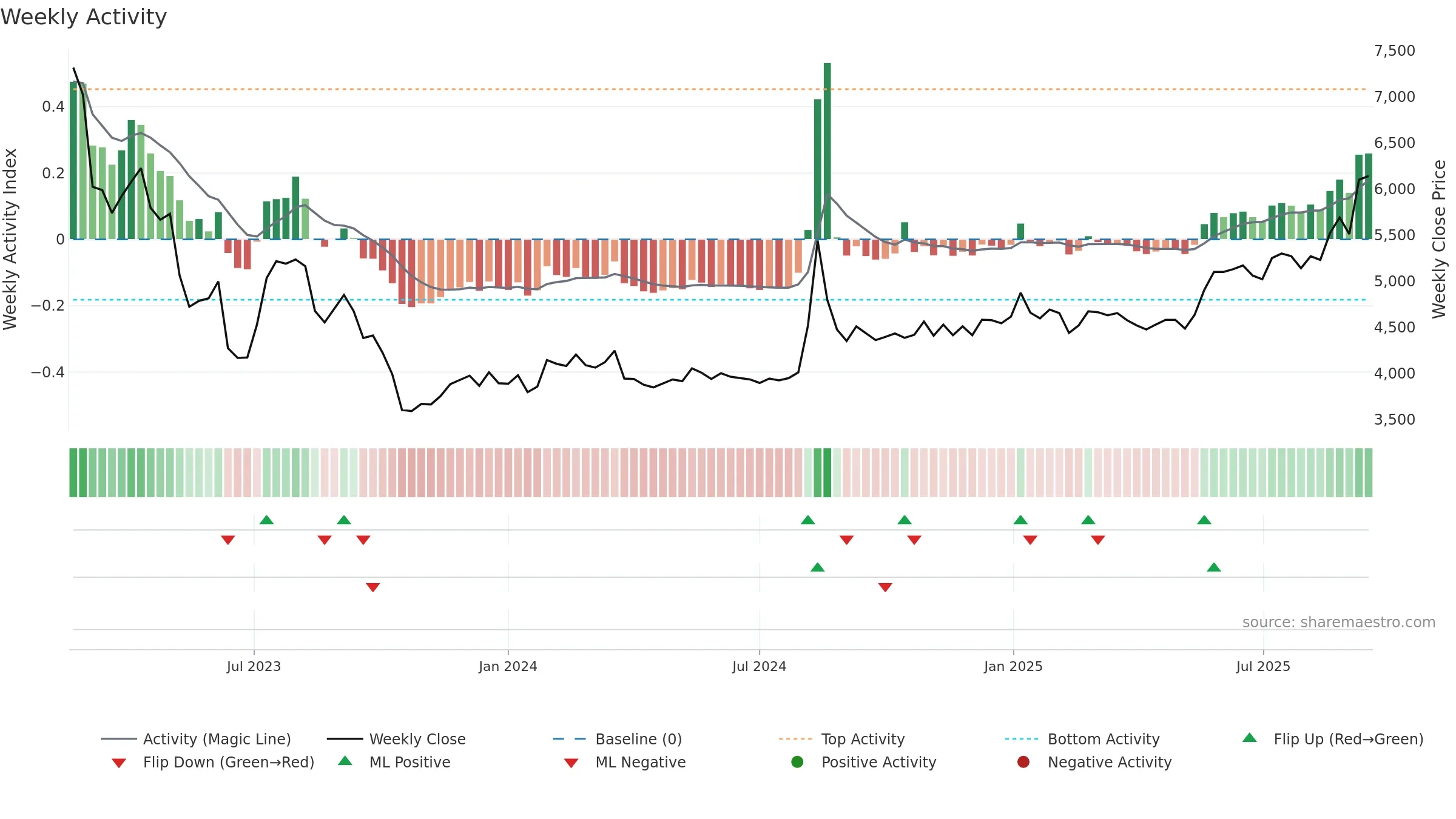Click the dark green heatmap cell at far left

pos(73,473)
